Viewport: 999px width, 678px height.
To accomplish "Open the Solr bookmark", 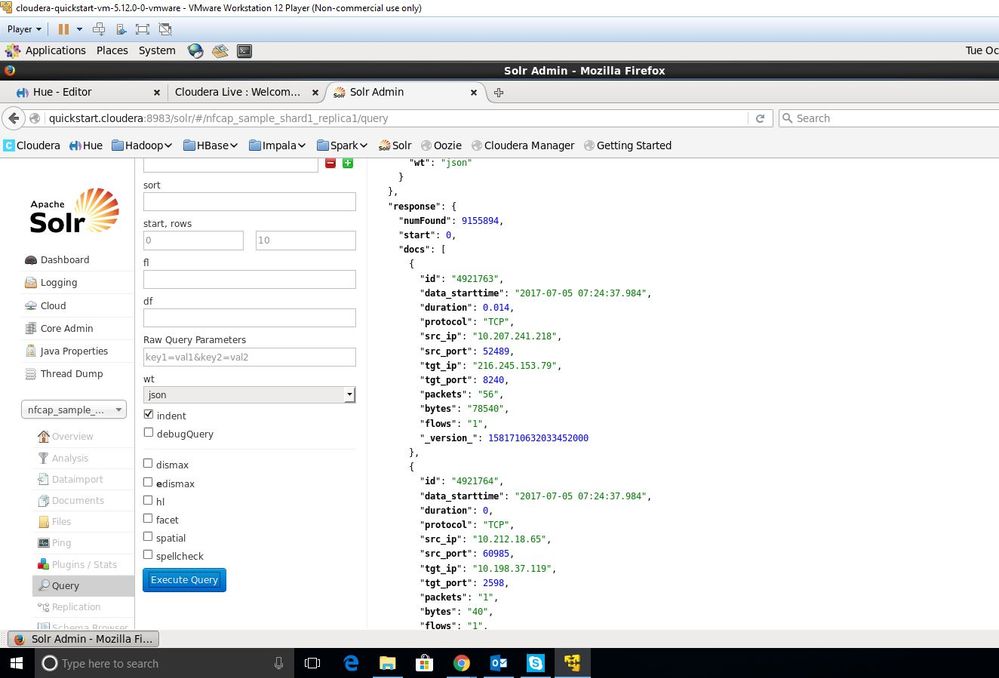I will click(x=395, y=145).
